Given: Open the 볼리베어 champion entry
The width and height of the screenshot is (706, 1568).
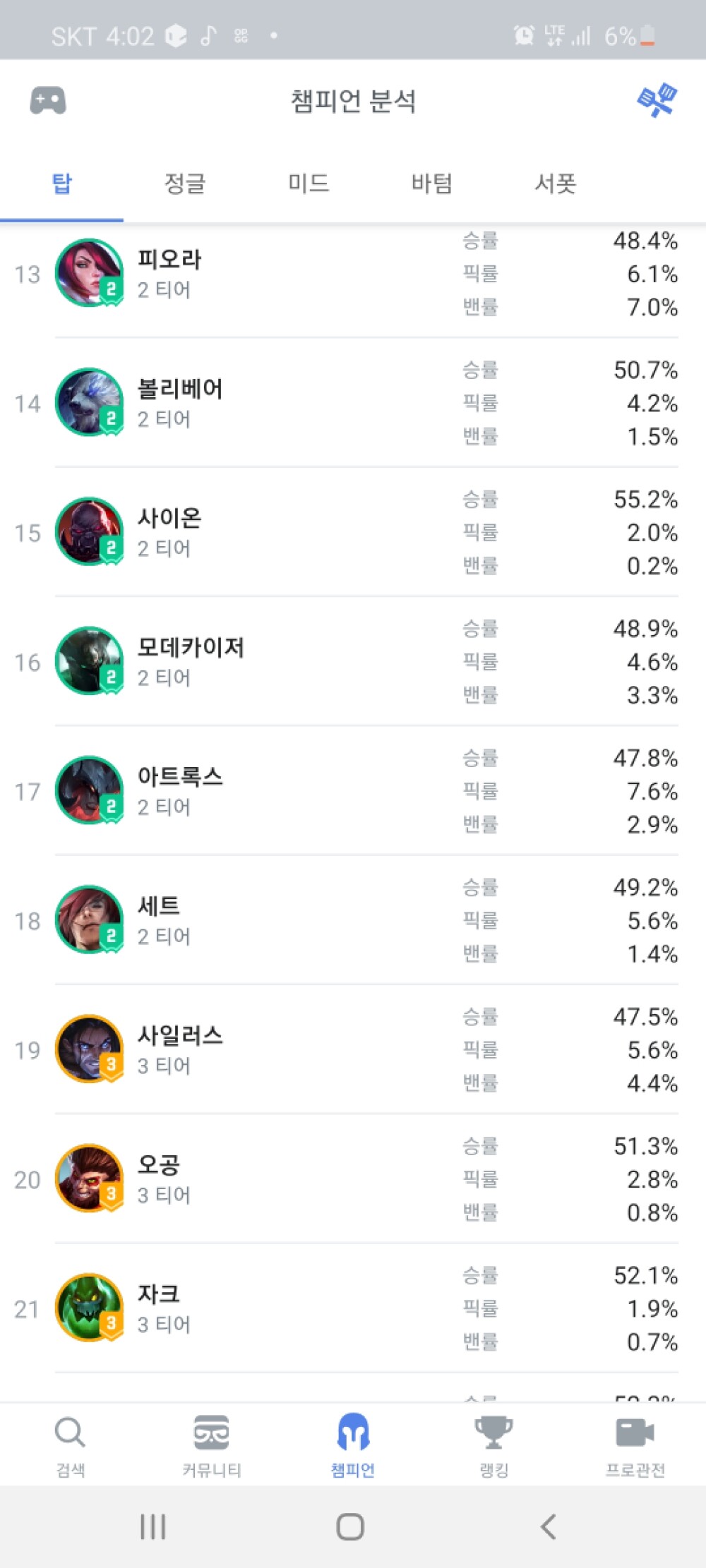Looking at the screenshot, I should pyautogui.click(x=180, y=389).
